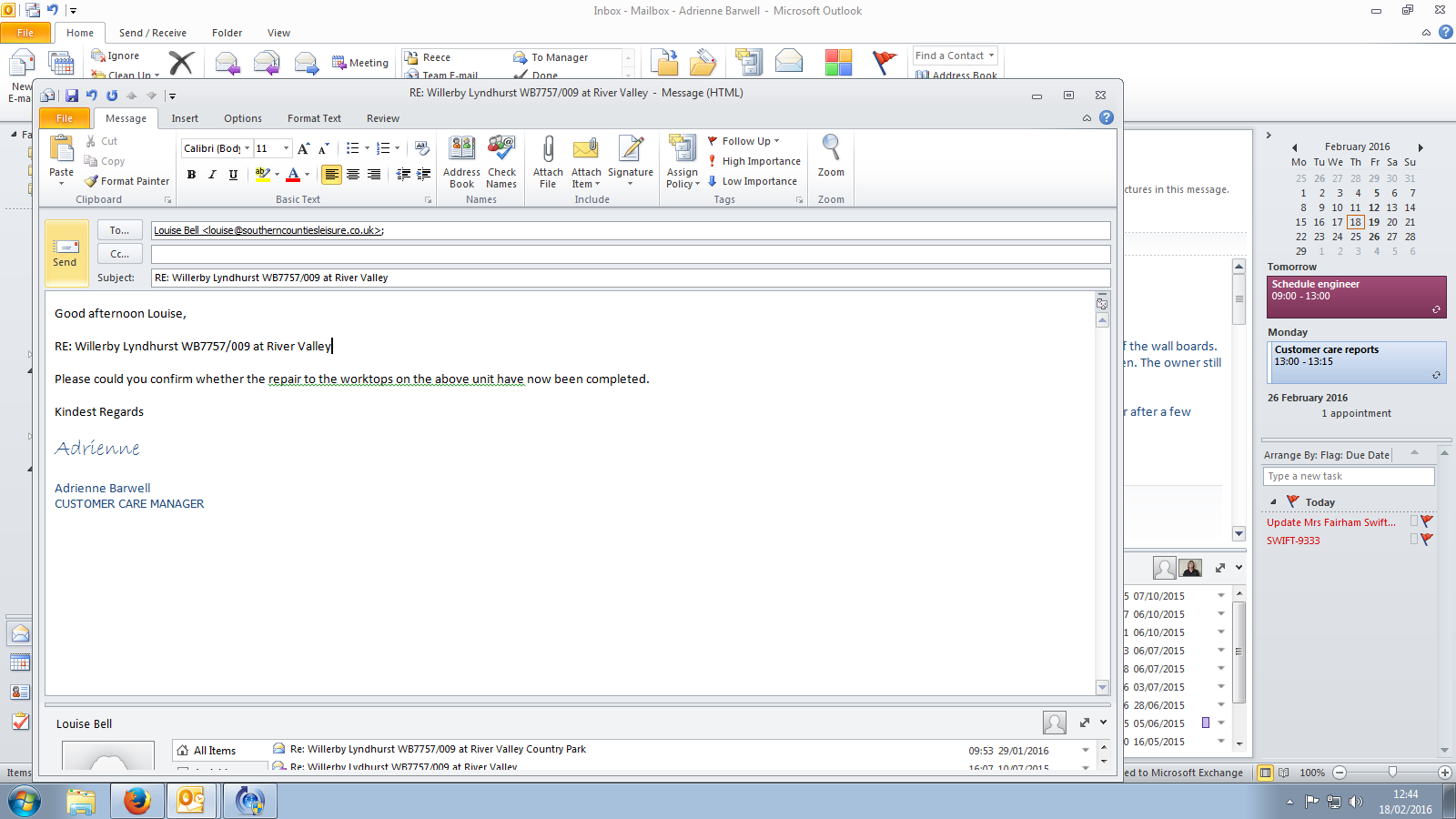Open Help in the message window
Viewport: 1456px width, 819px height.
pyautogui.click(x=1107, y=117)
